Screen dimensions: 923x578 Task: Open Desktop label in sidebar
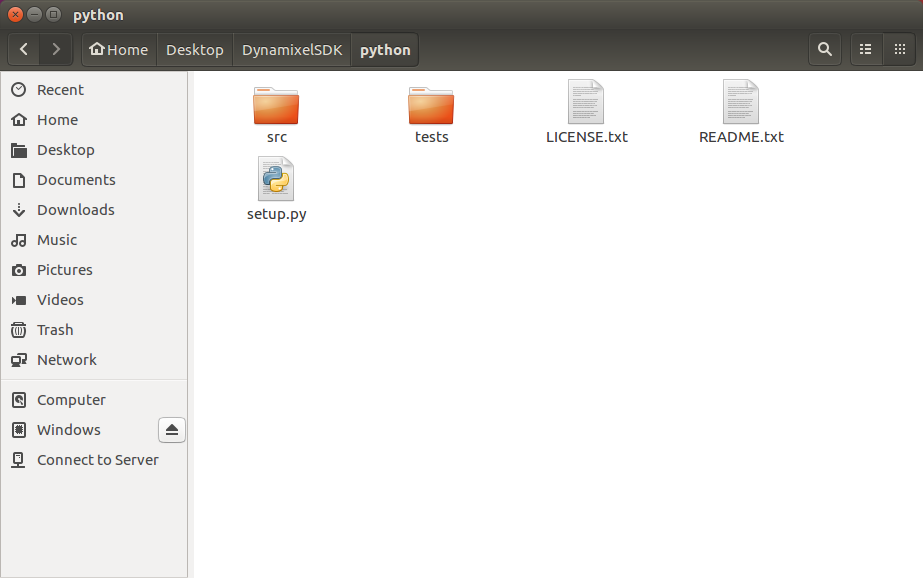click(65, 150)
